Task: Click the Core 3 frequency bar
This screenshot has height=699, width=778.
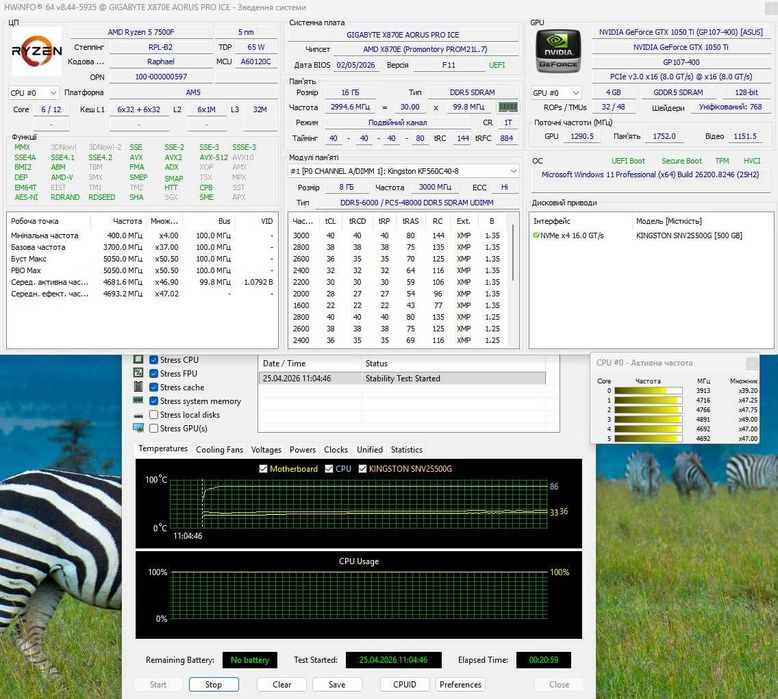Action: pyautogui.click(x=648, y=419)
